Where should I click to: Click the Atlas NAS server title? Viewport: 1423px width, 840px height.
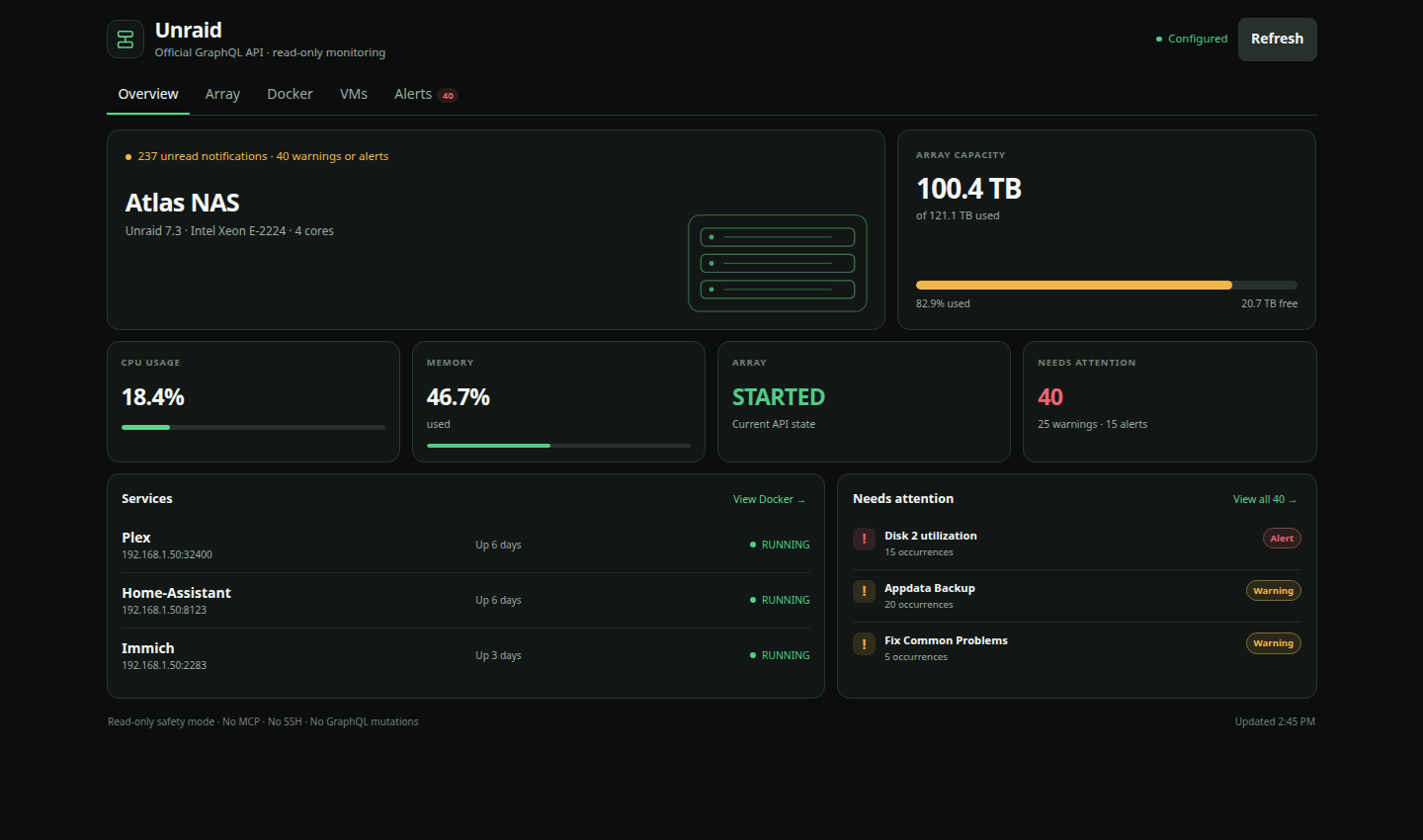point(182,203)
